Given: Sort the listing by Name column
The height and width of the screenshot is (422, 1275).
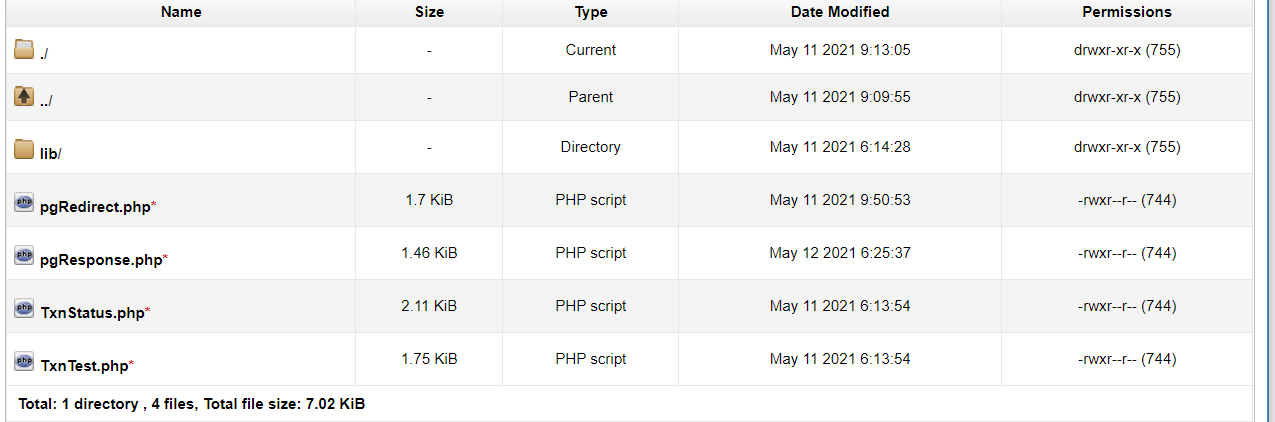Looking at the screenshot, I should pos(181,12).
